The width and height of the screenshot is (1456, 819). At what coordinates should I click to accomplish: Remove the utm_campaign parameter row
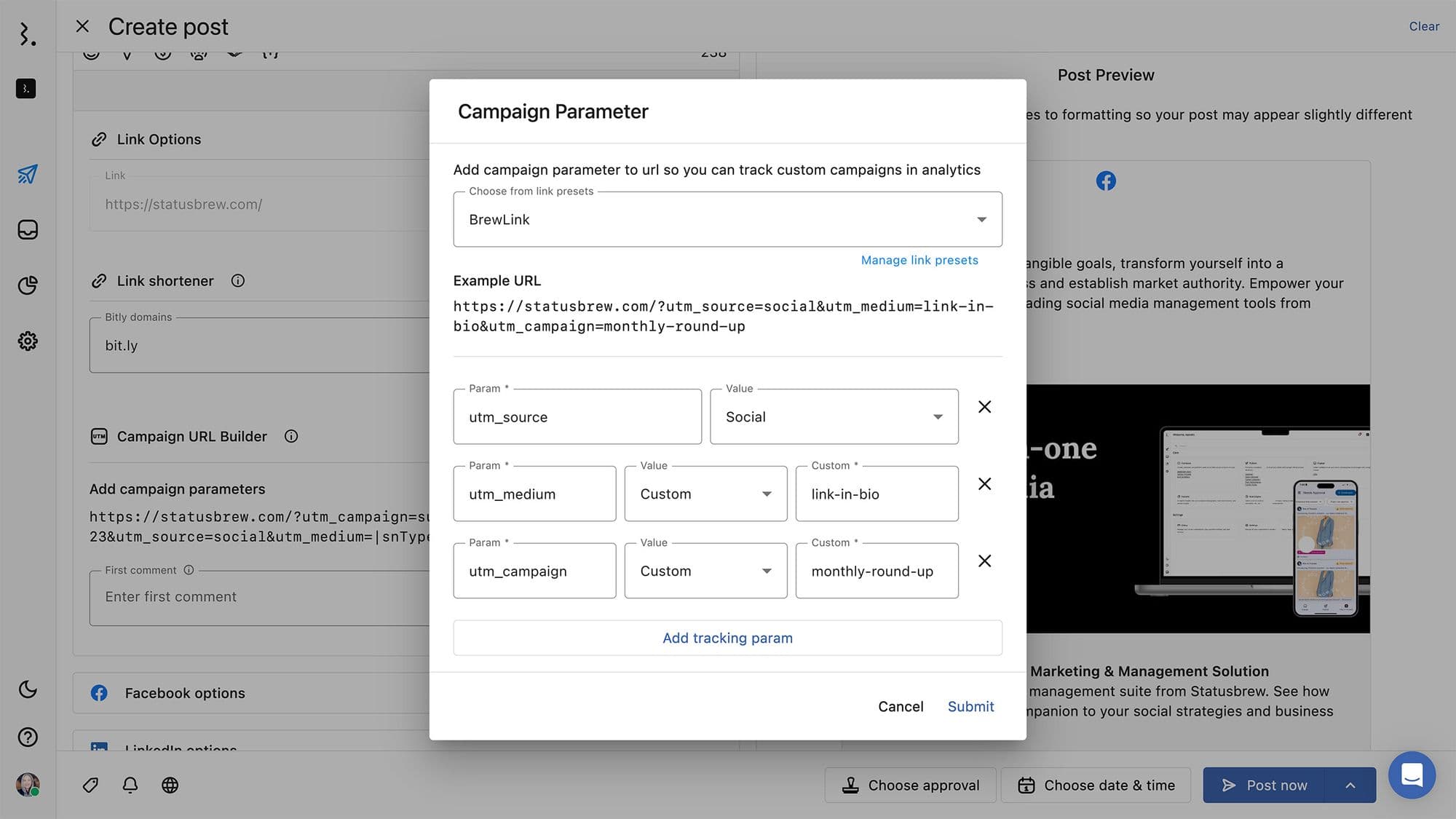click(x=984, y=561)
